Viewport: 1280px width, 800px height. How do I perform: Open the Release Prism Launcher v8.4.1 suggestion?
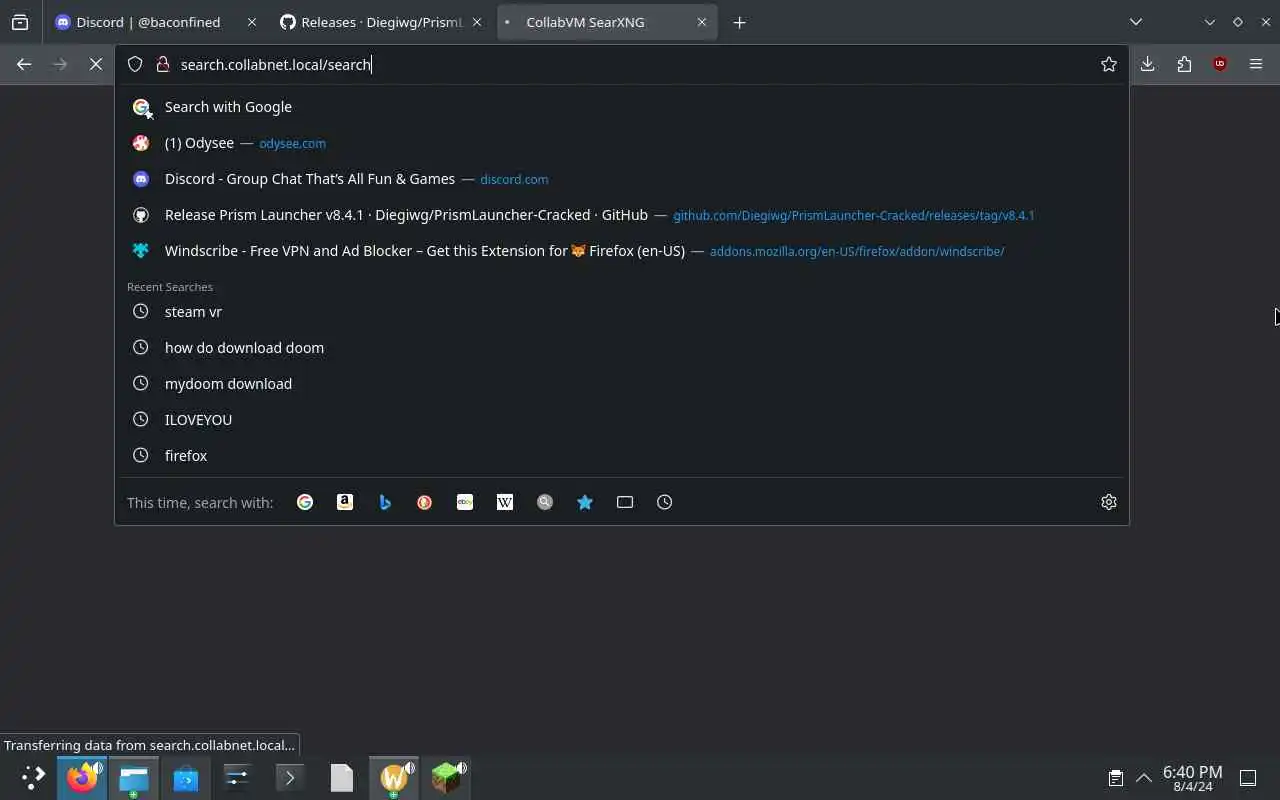[x=622, y=215]
